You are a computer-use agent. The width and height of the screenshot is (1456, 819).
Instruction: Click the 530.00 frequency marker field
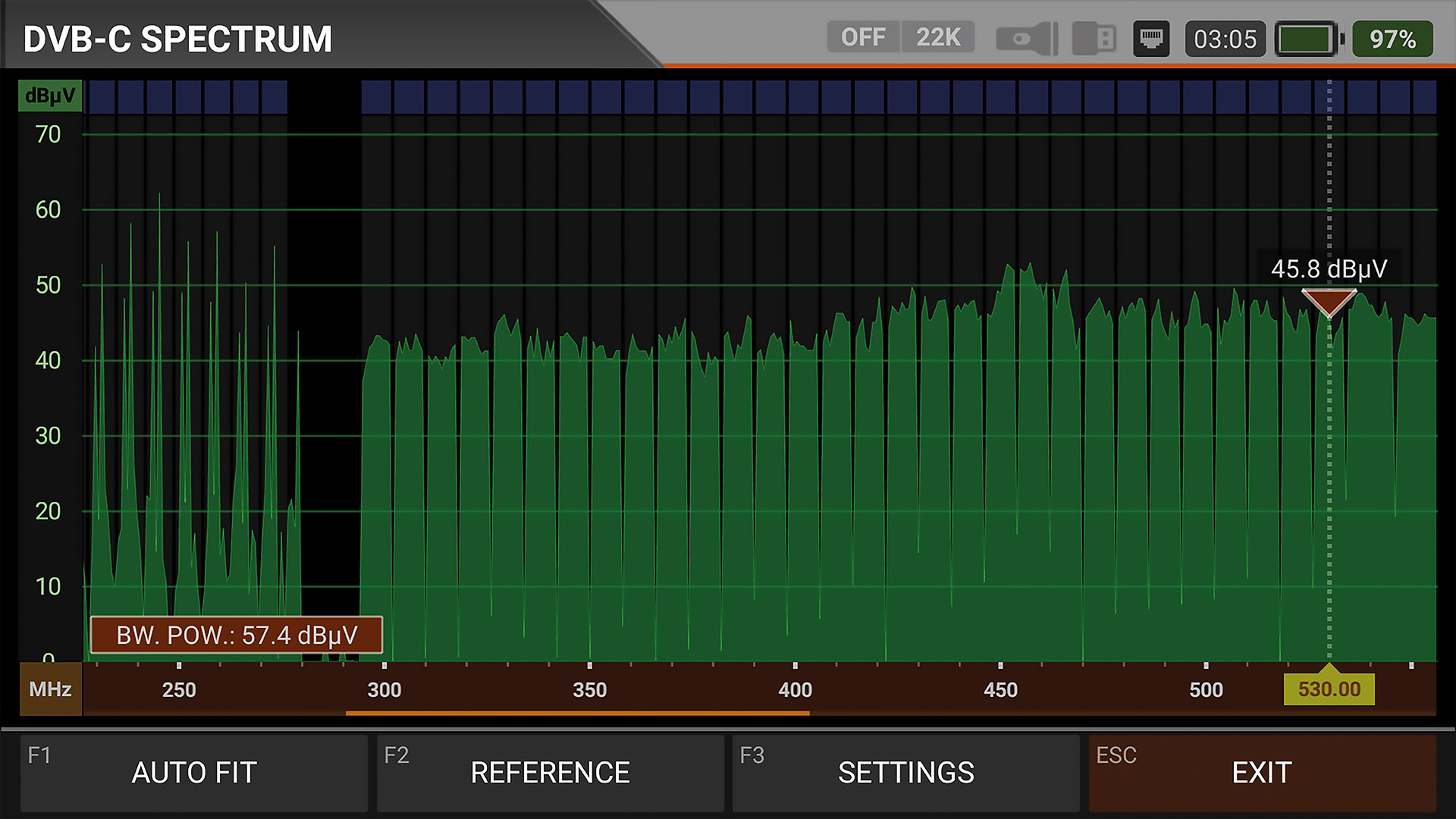1329,689
